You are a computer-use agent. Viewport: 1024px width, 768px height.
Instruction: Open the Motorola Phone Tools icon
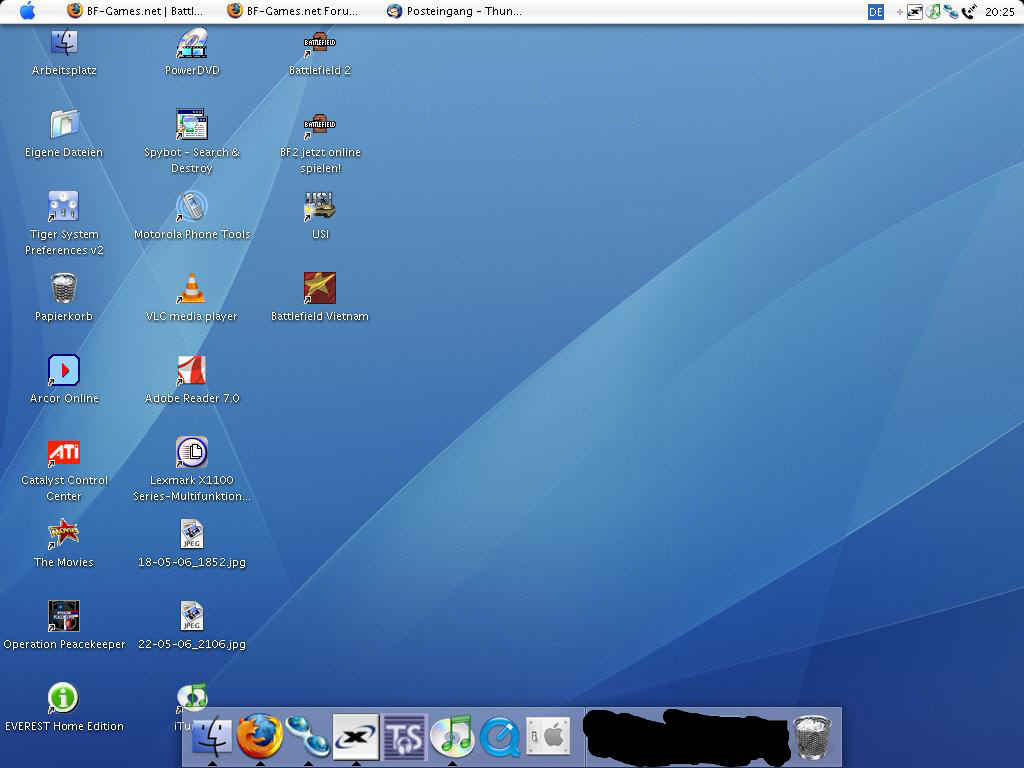coord(192,206)
